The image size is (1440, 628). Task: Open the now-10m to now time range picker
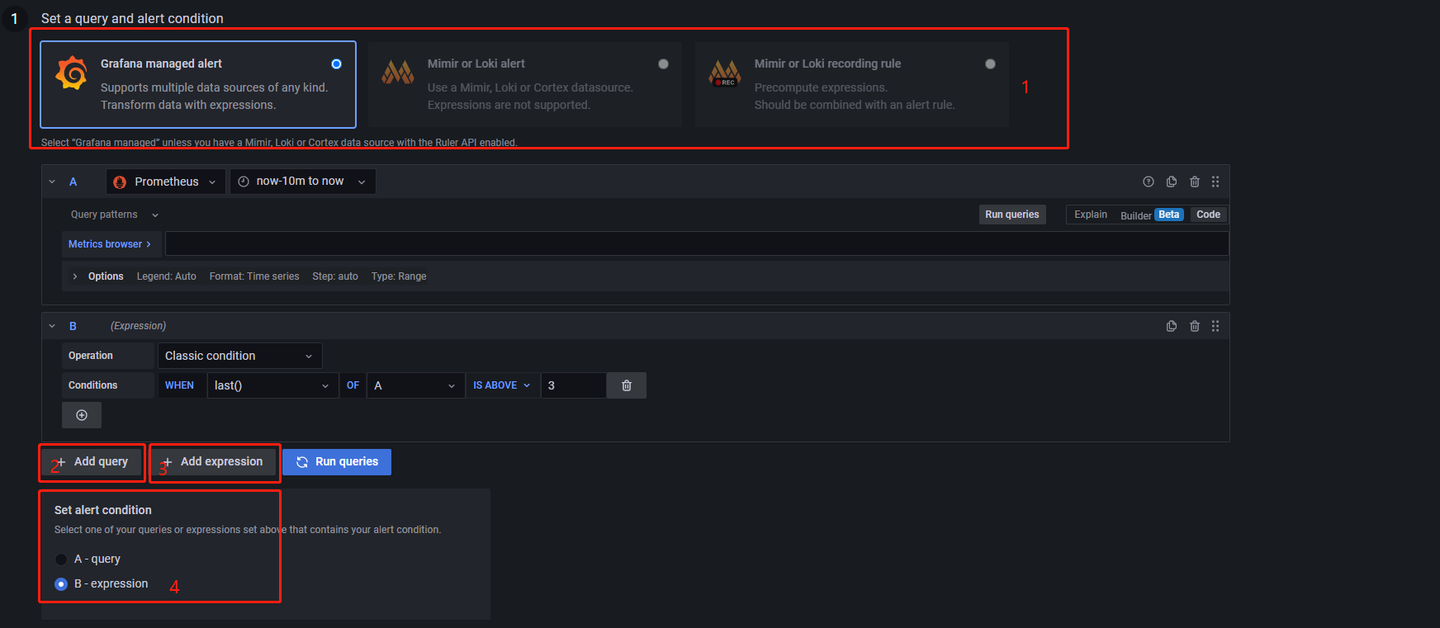(x=302, y=181)
